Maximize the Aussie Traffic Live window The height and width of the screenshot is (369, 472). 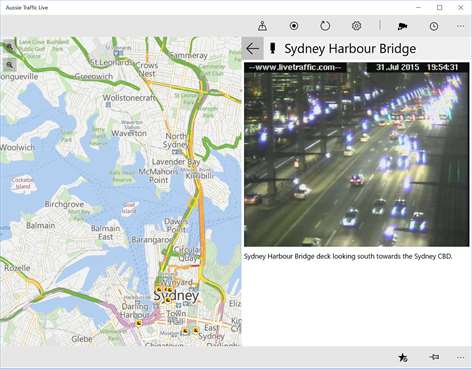click(440, 7)
